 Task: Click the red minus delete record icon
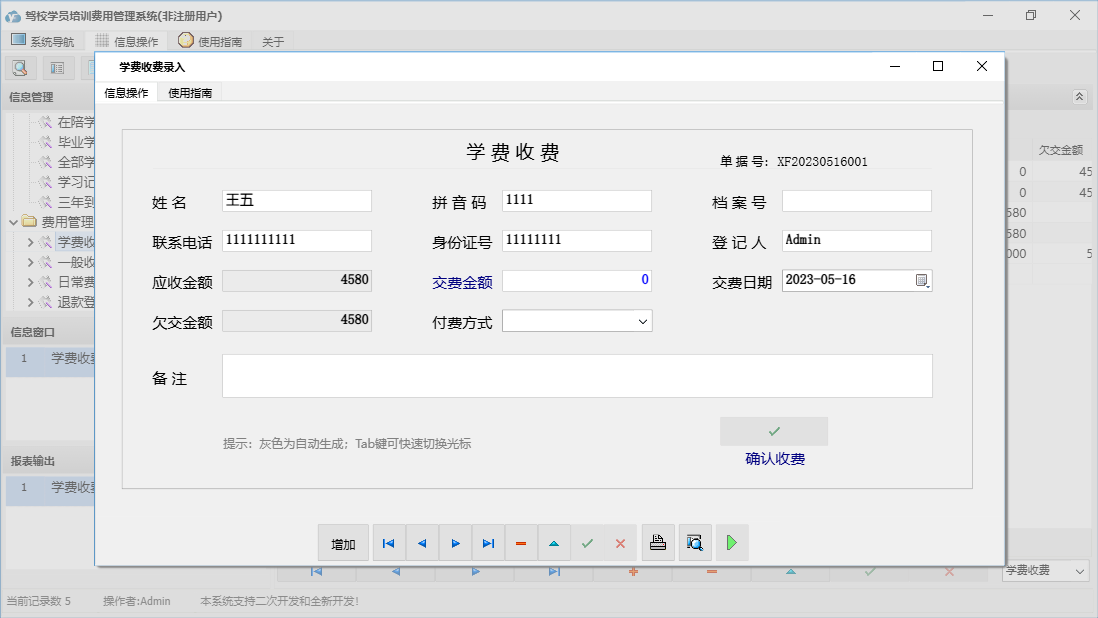pos(521,543)
